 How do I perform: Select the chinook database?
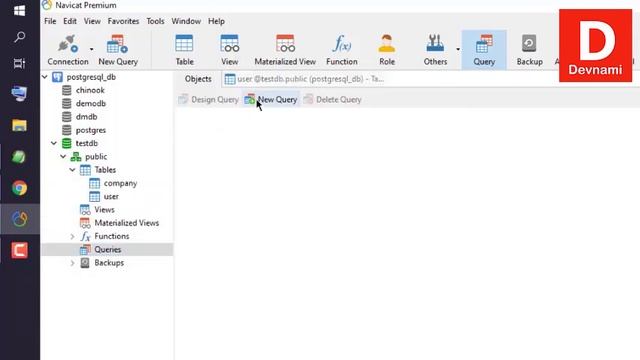[90, 90]
